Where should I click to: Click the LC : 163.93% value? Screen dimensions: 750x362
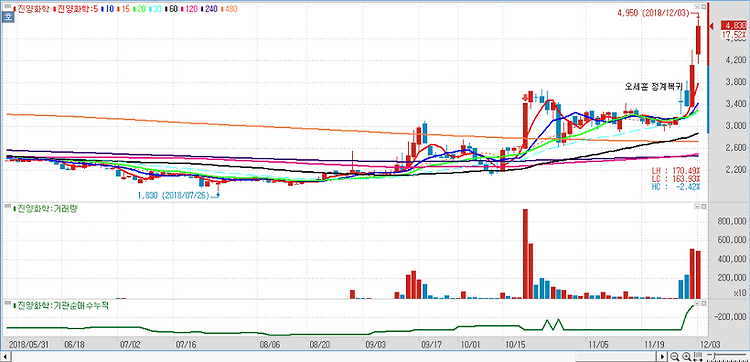click(x=676, y=179)
